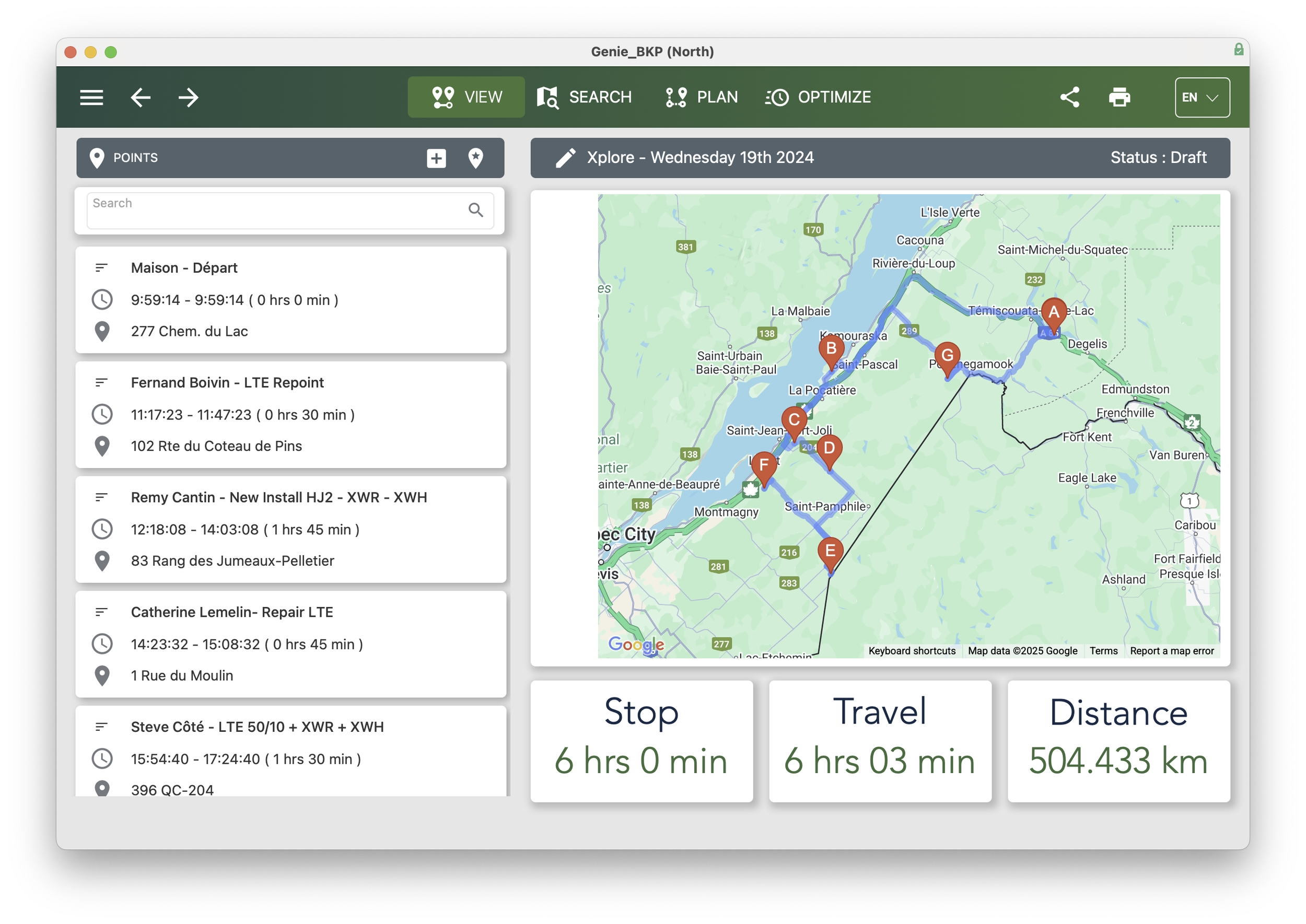Open the PLAN tab

(x=702, y=97)
